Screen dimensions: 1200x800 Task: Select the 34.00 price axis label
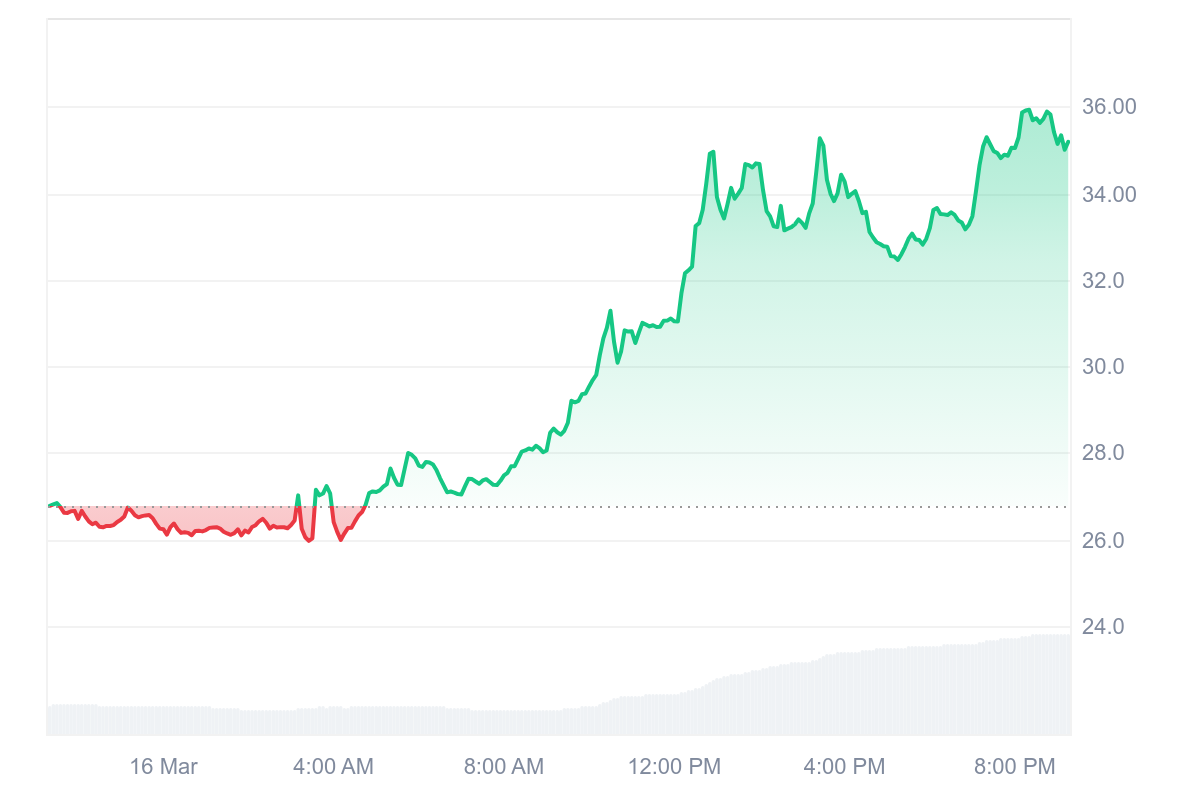[x=1109, y=194]
